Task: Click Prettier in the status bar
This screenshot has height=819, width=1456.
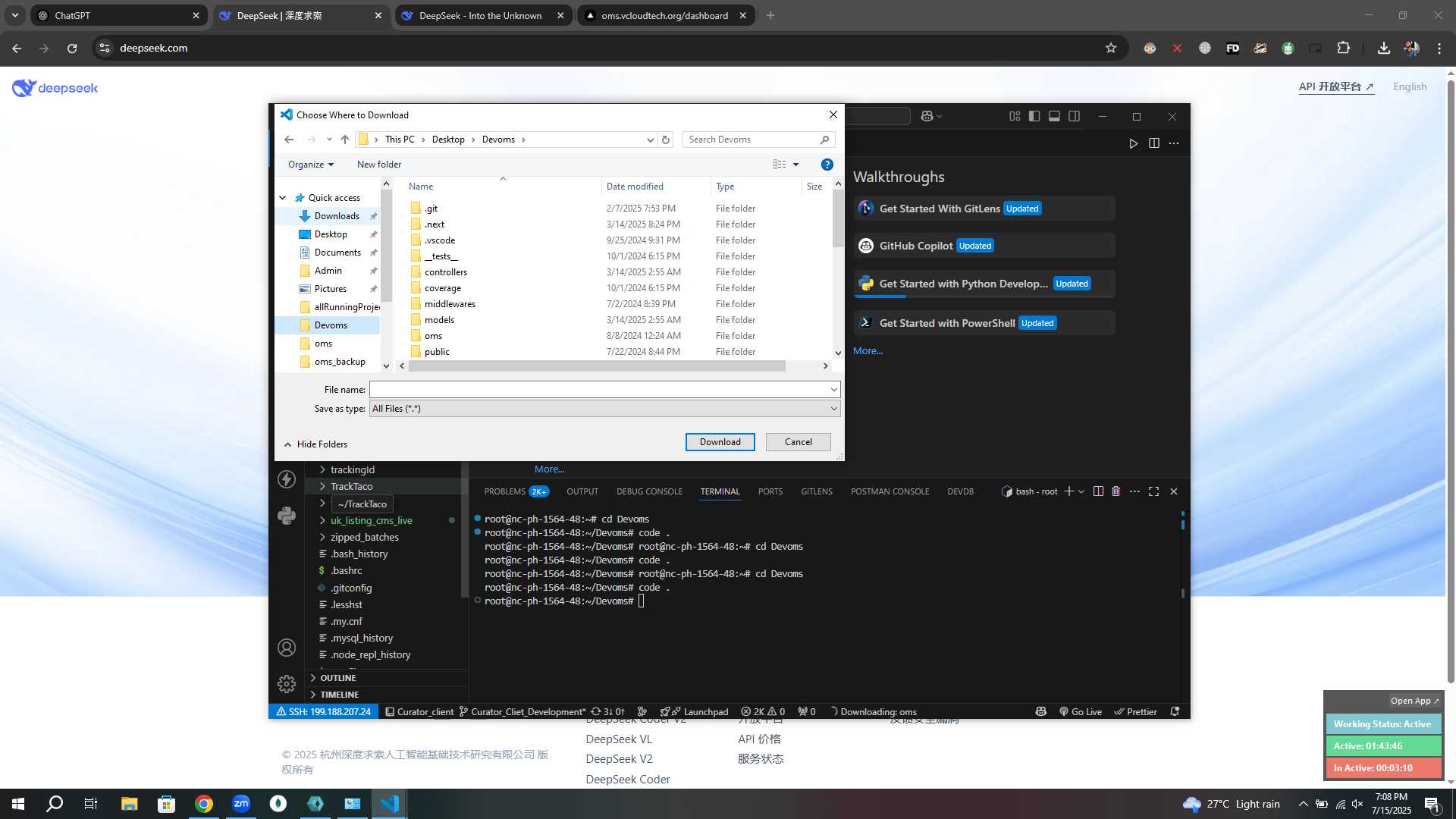Action: coord(1135,711)
